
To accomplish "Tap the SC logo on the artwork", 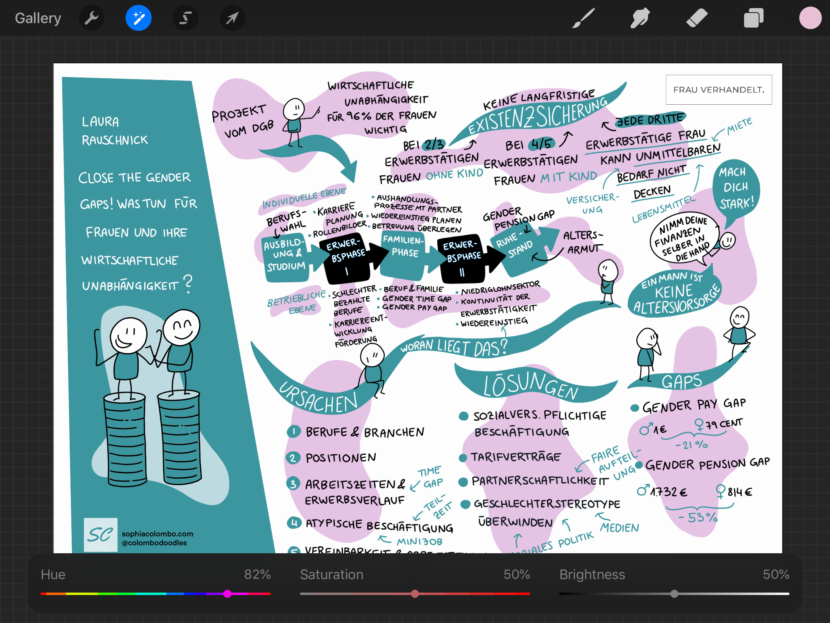I will coord(100,535).
